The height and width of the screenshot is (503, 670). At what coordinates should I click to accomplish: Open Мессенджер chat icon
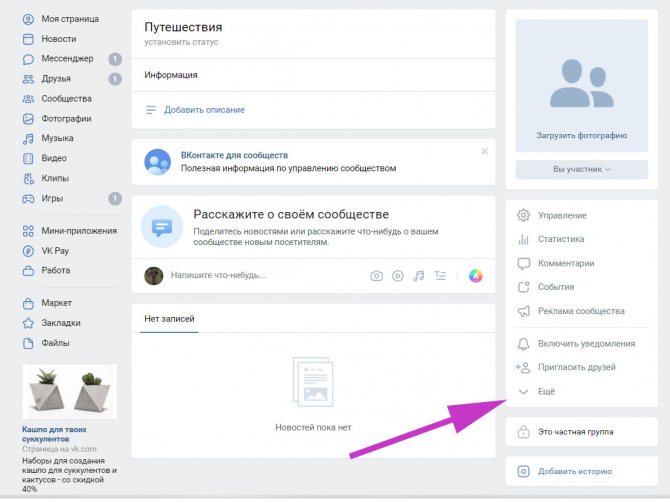pyautogui.click(x=28, y=59)
